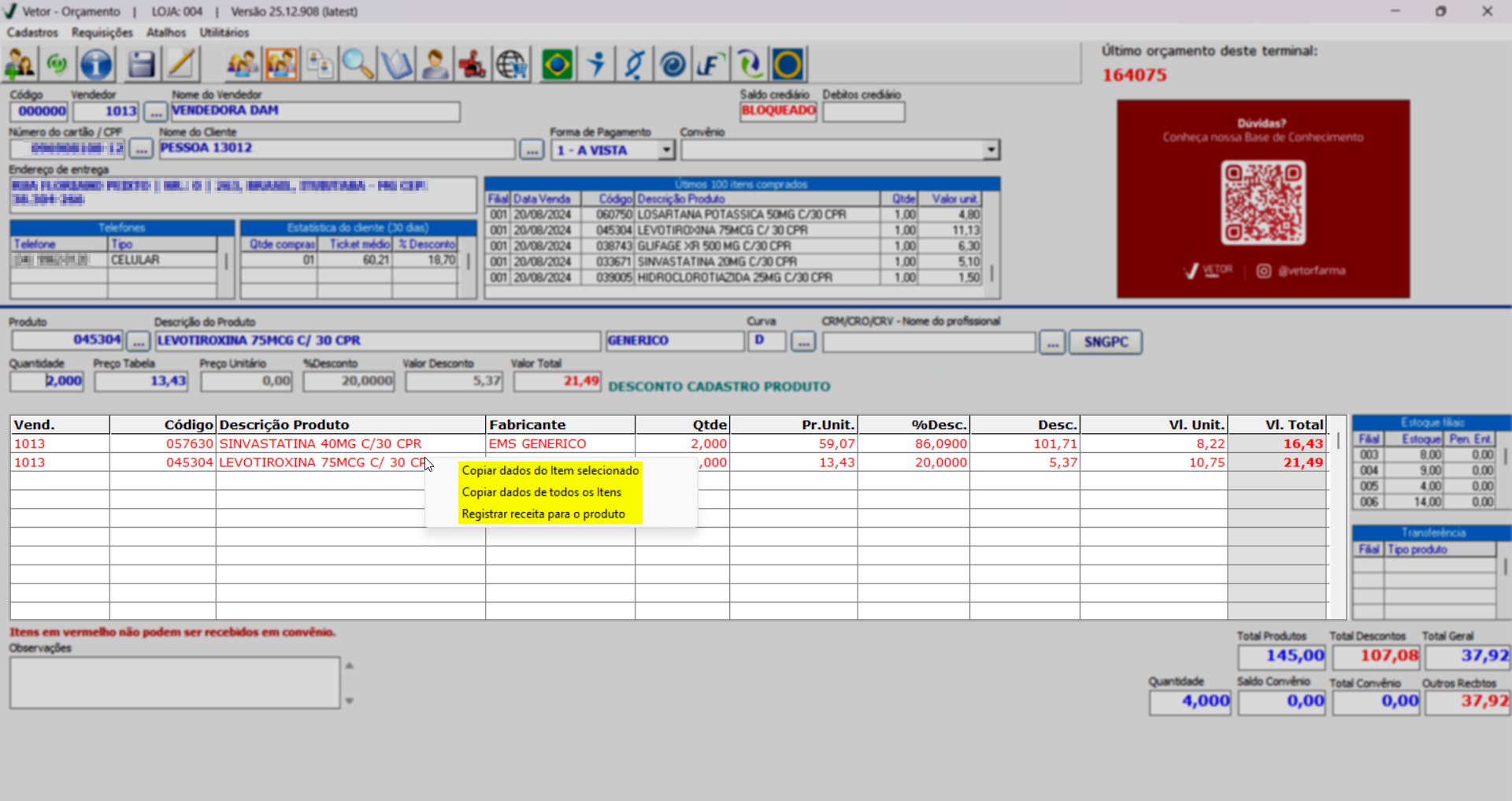Click the Brazil flag icon
Screen dimensions: 1512x801
(558, 65)
